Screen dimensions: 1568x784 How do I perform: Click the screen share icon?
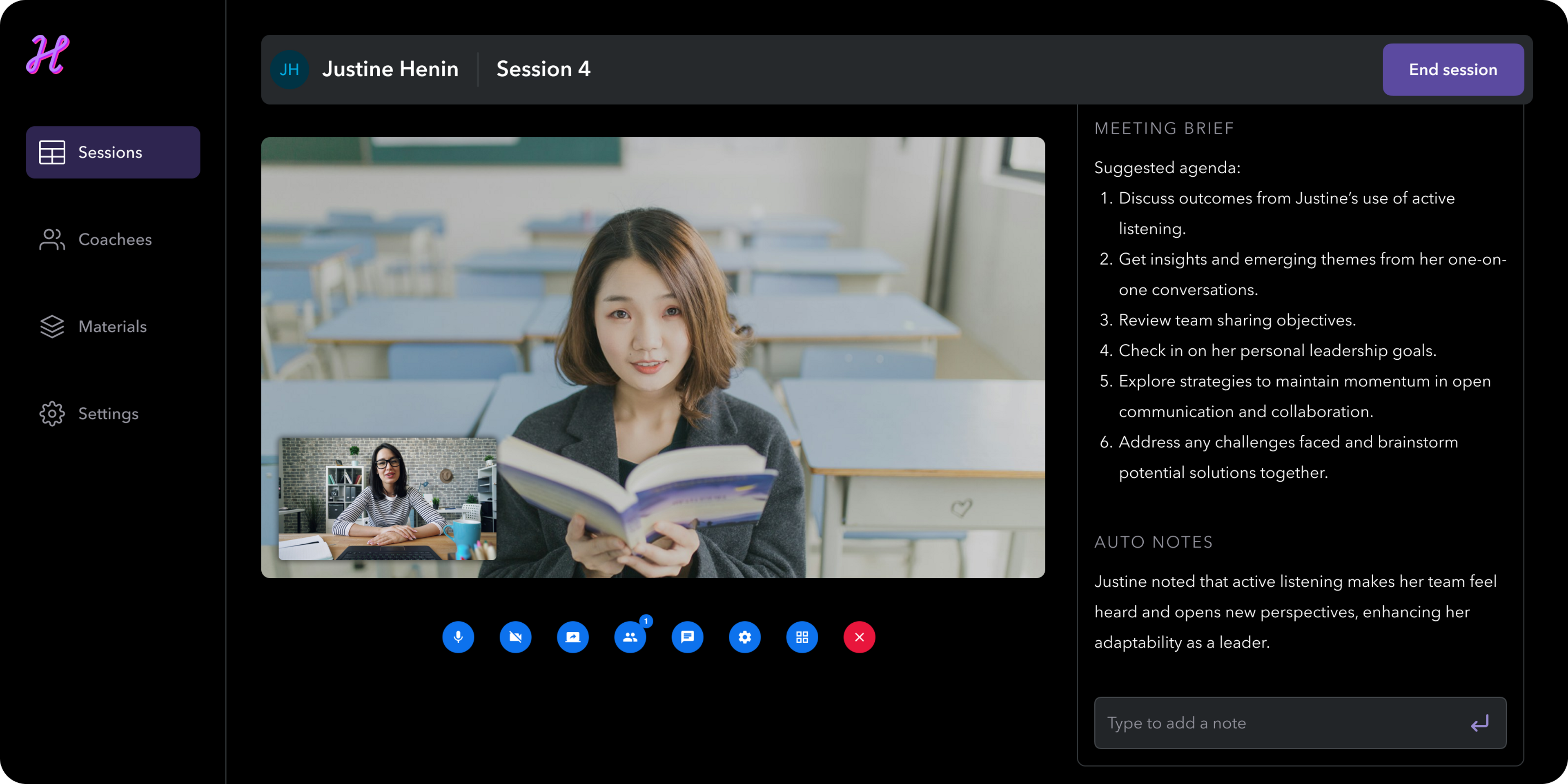click(x=573, y=637)
